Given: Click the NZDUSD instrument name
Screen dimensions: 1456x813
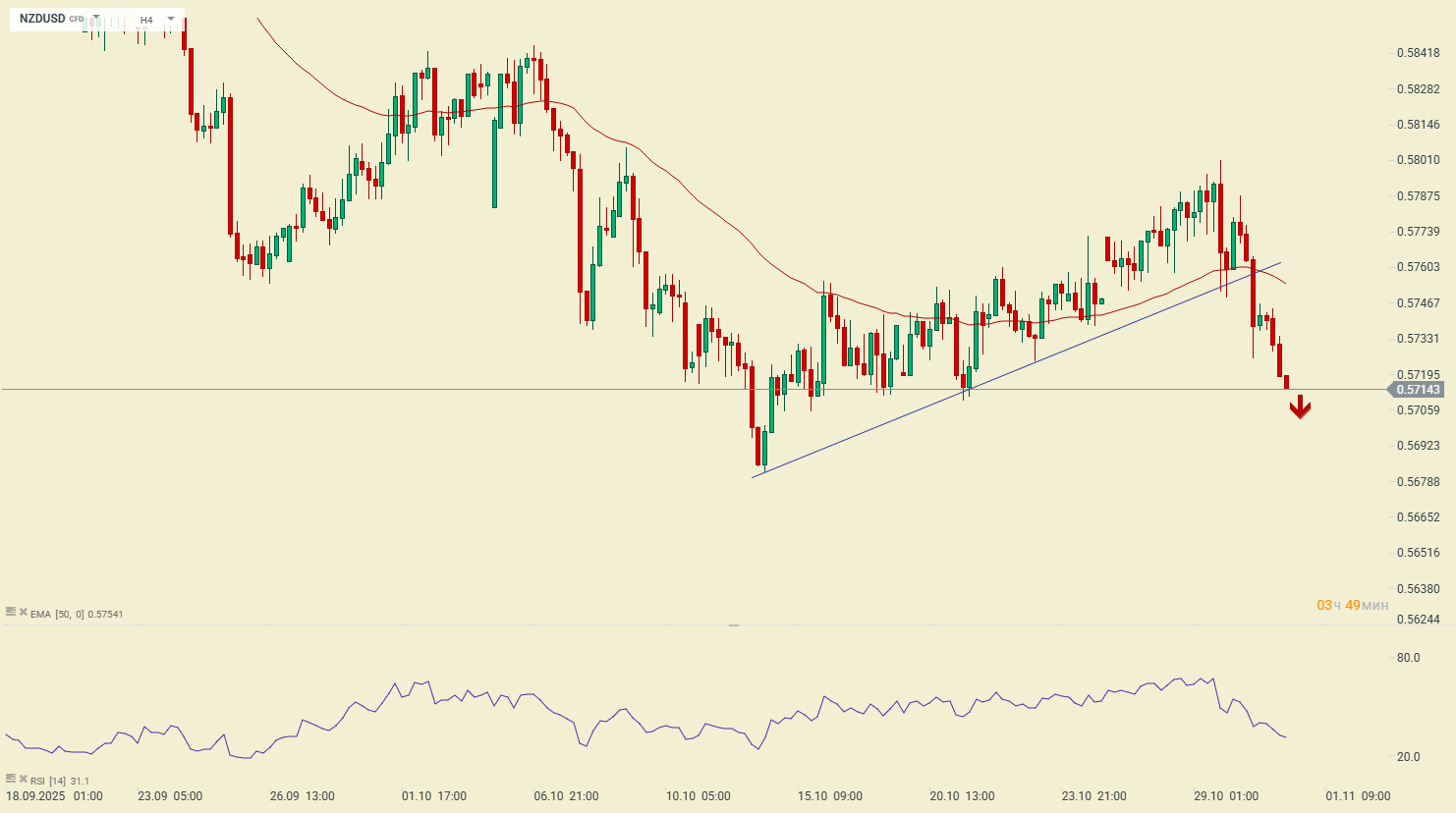Looking at the screenshot, I should (x=42, y=19).
